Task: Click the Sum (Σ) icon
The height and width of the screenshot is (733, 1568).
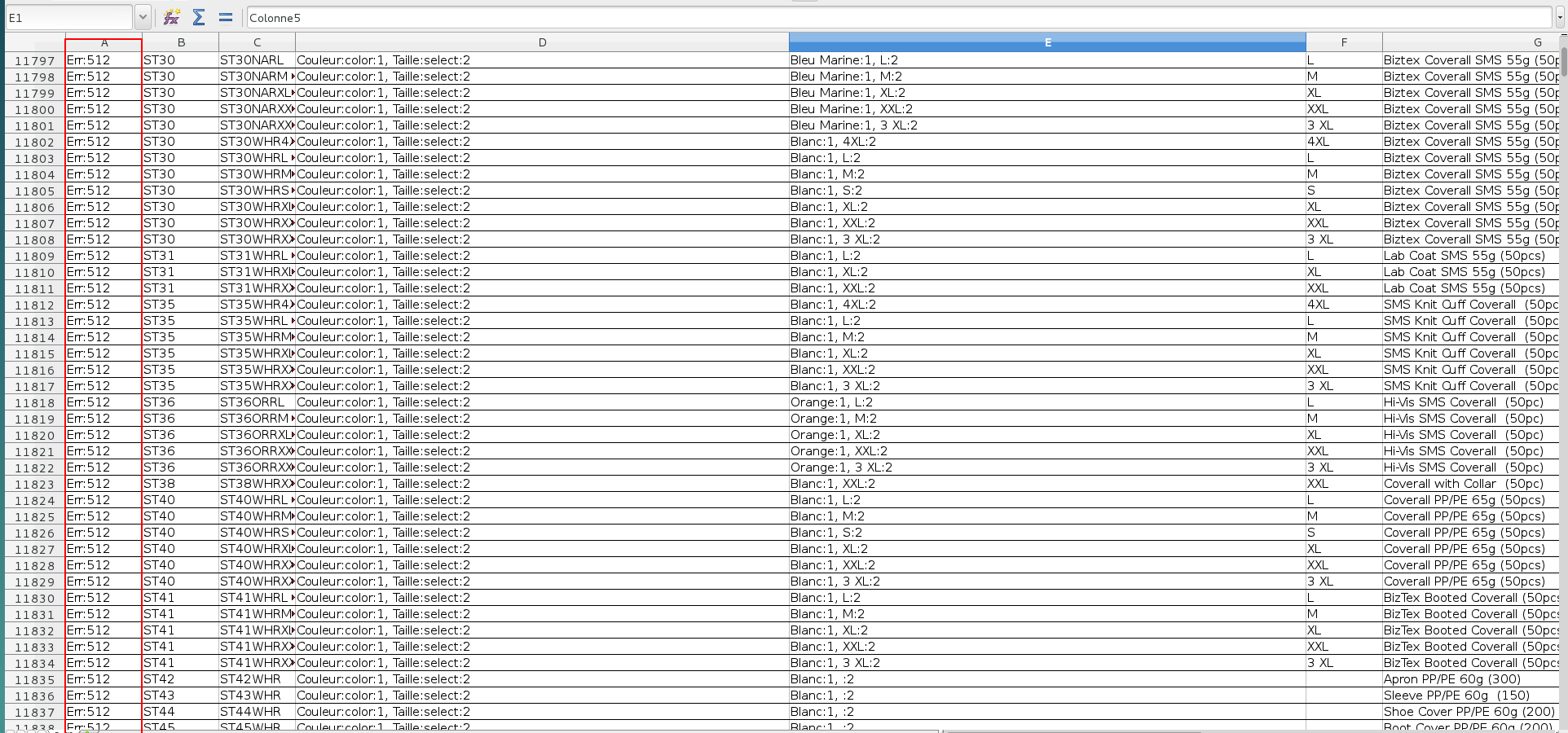Action: tap(198, 16)
